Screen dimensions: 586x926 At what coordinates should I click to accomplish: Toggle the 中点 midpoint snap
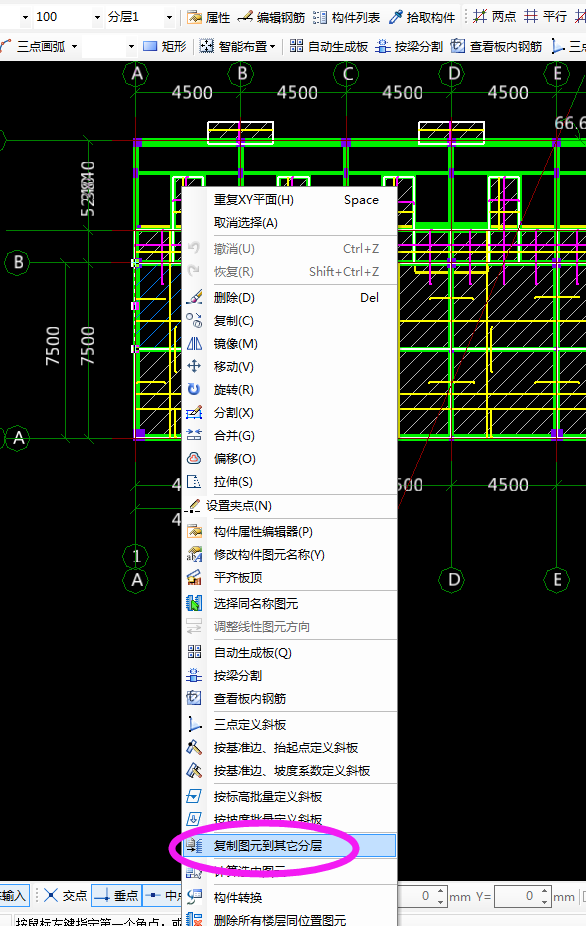click(163, 896)
